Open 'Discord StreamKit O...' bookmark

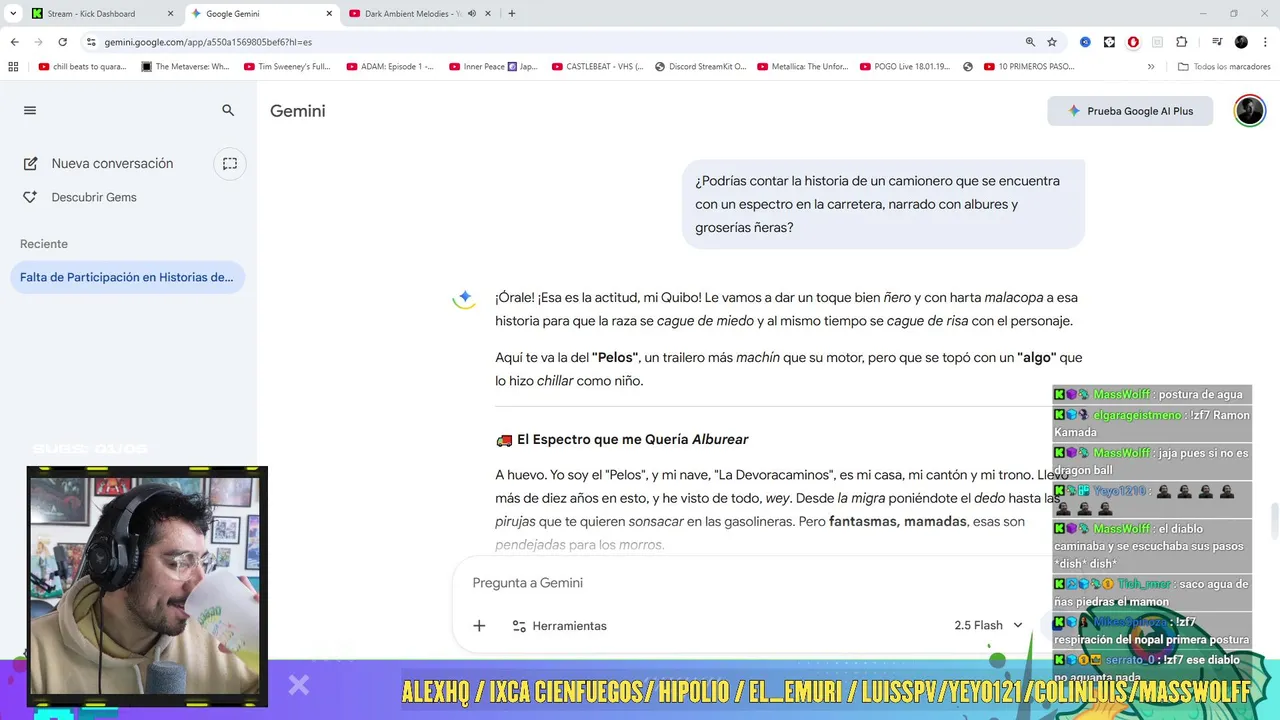(x=700, y=67)
